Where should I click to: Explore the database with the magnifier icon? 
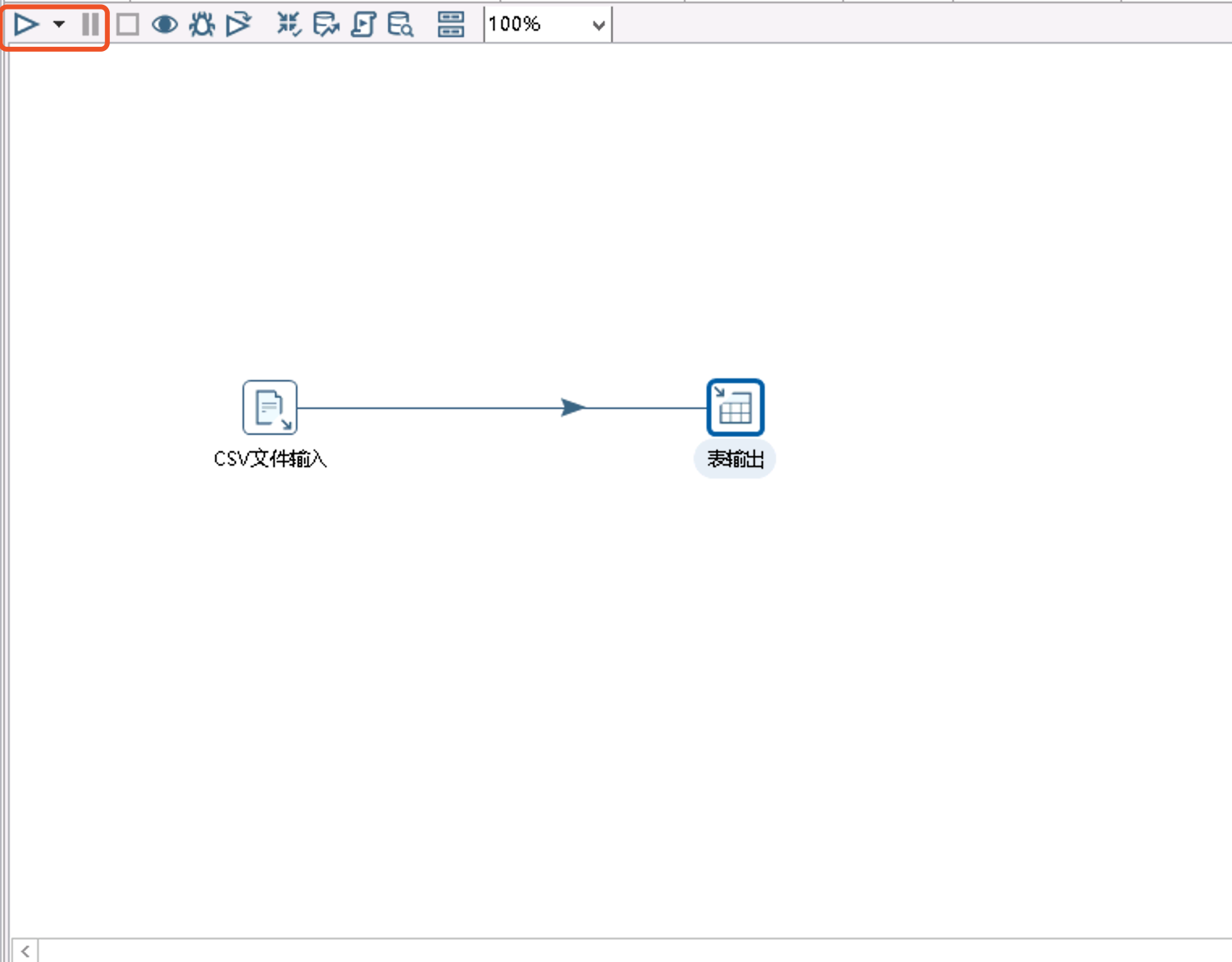click(399, 24)
